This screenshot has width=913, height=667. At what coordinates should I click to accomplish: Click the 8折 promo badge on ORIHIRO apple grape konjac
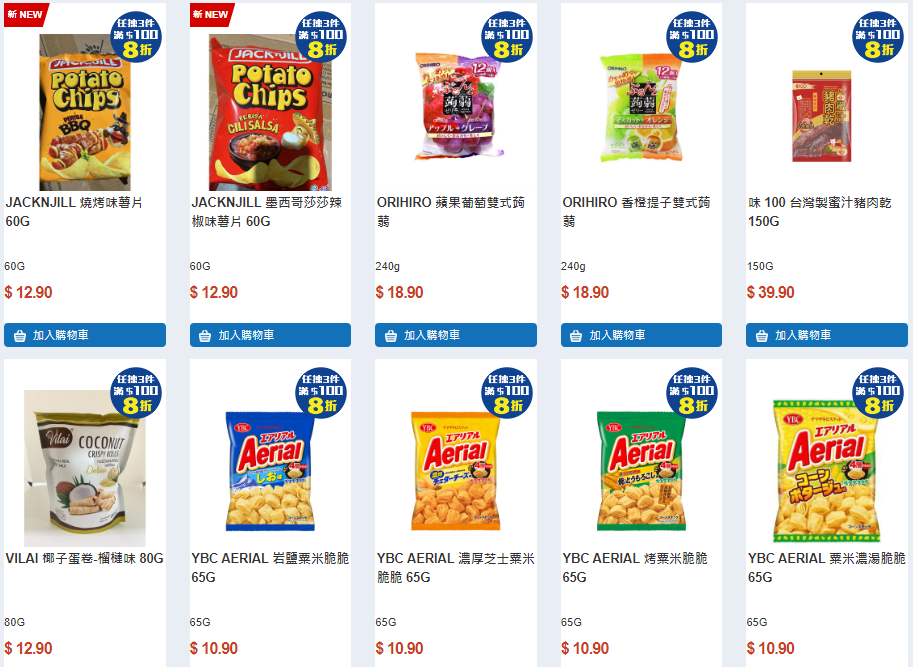(x=507, y=37)
